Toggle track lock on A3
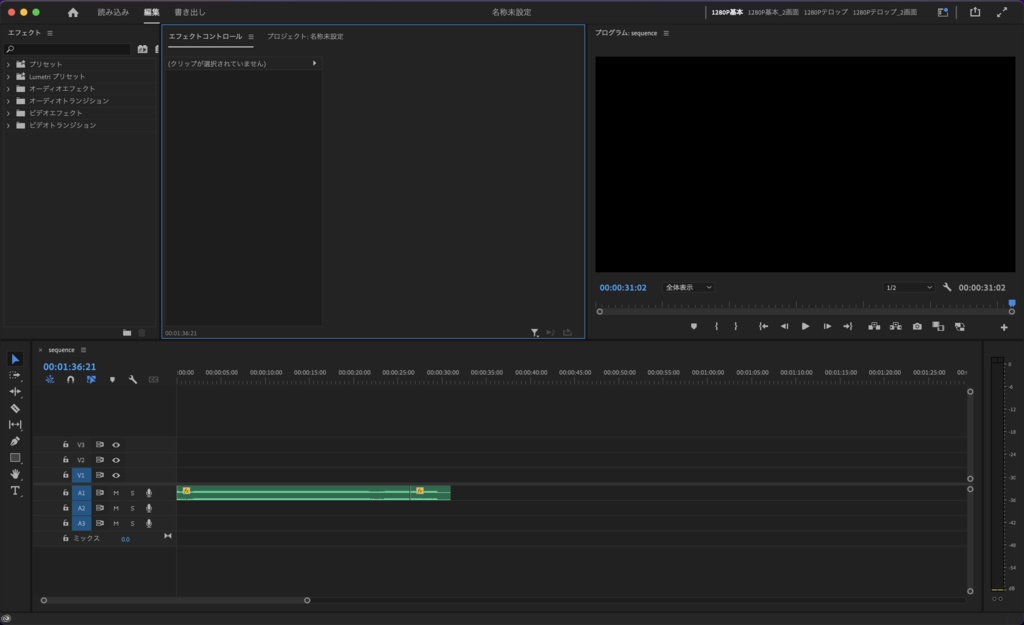 tap(65, 523)
